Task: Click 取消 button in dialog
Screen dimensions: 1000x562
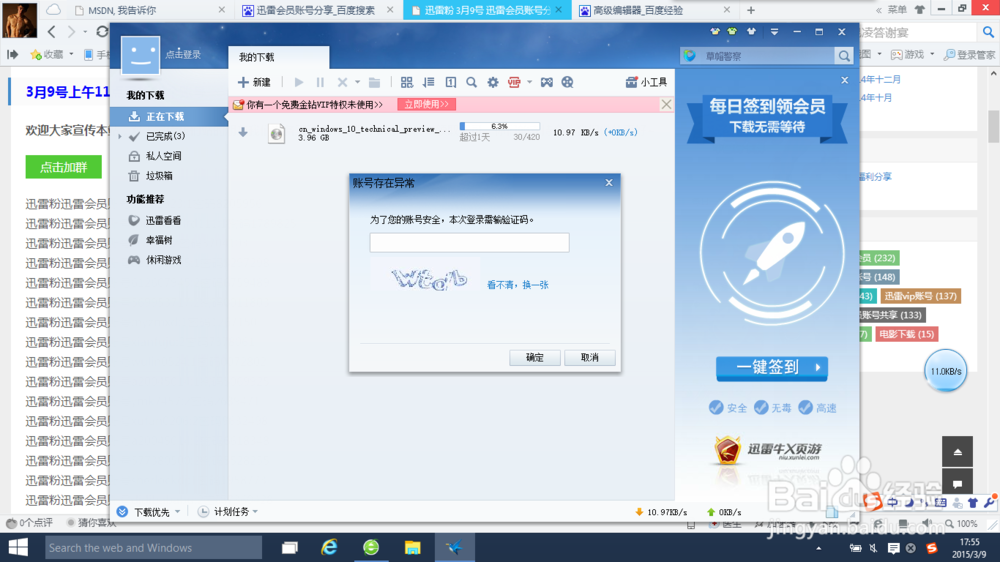Action: (x=589, y=358)
